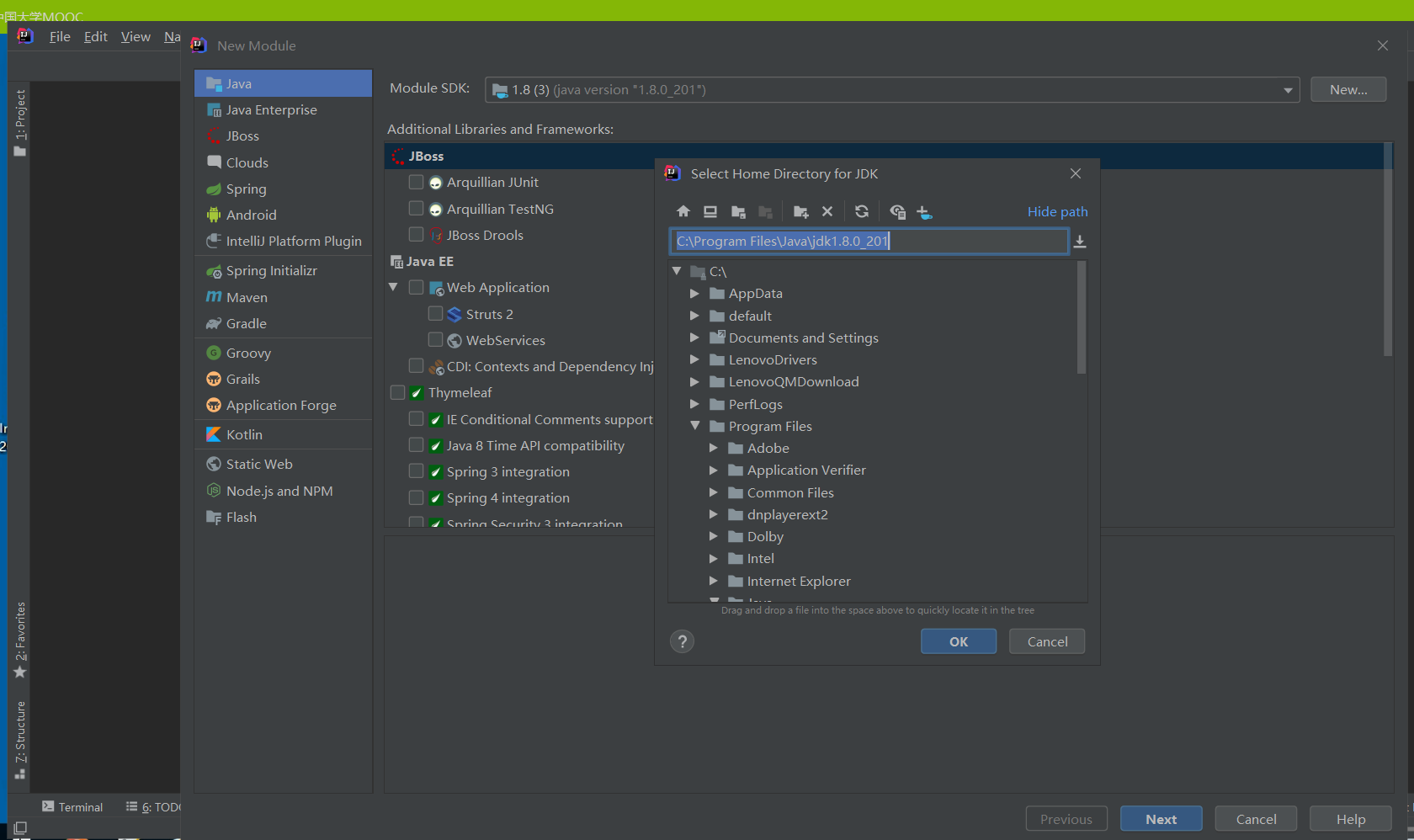Check Java 8 Time API compatibility
The width and height of the screenshot is (1414, 840).
pos(416,444)
